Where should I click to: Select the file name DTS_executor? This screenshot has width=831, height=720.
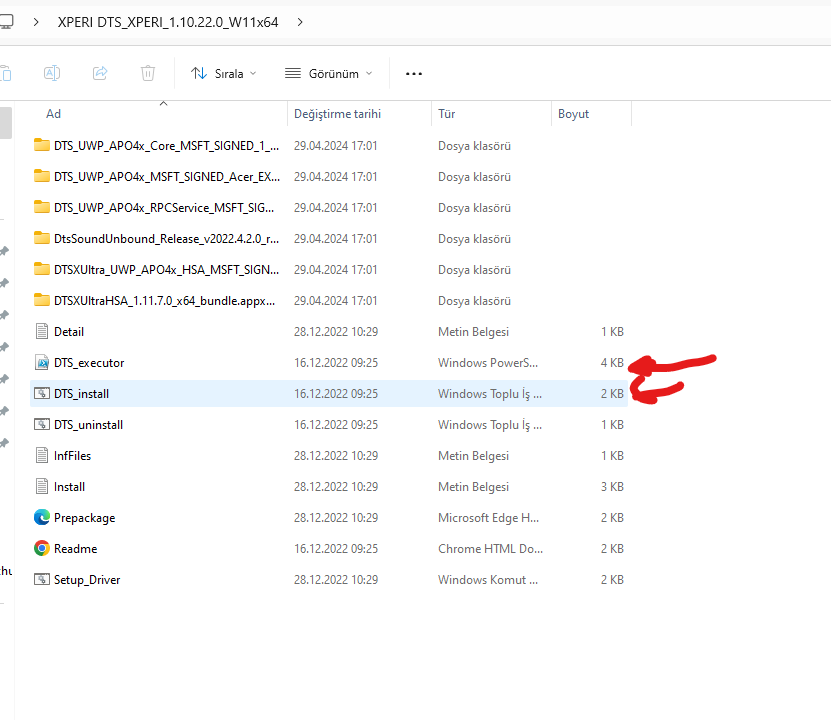coord(89,363)
